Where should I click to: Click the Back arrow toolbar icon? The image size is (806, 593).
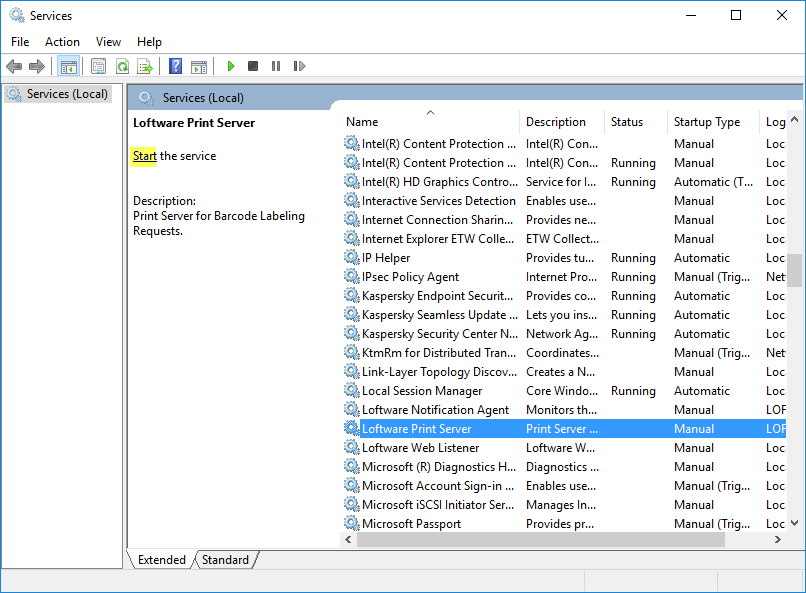14,66
